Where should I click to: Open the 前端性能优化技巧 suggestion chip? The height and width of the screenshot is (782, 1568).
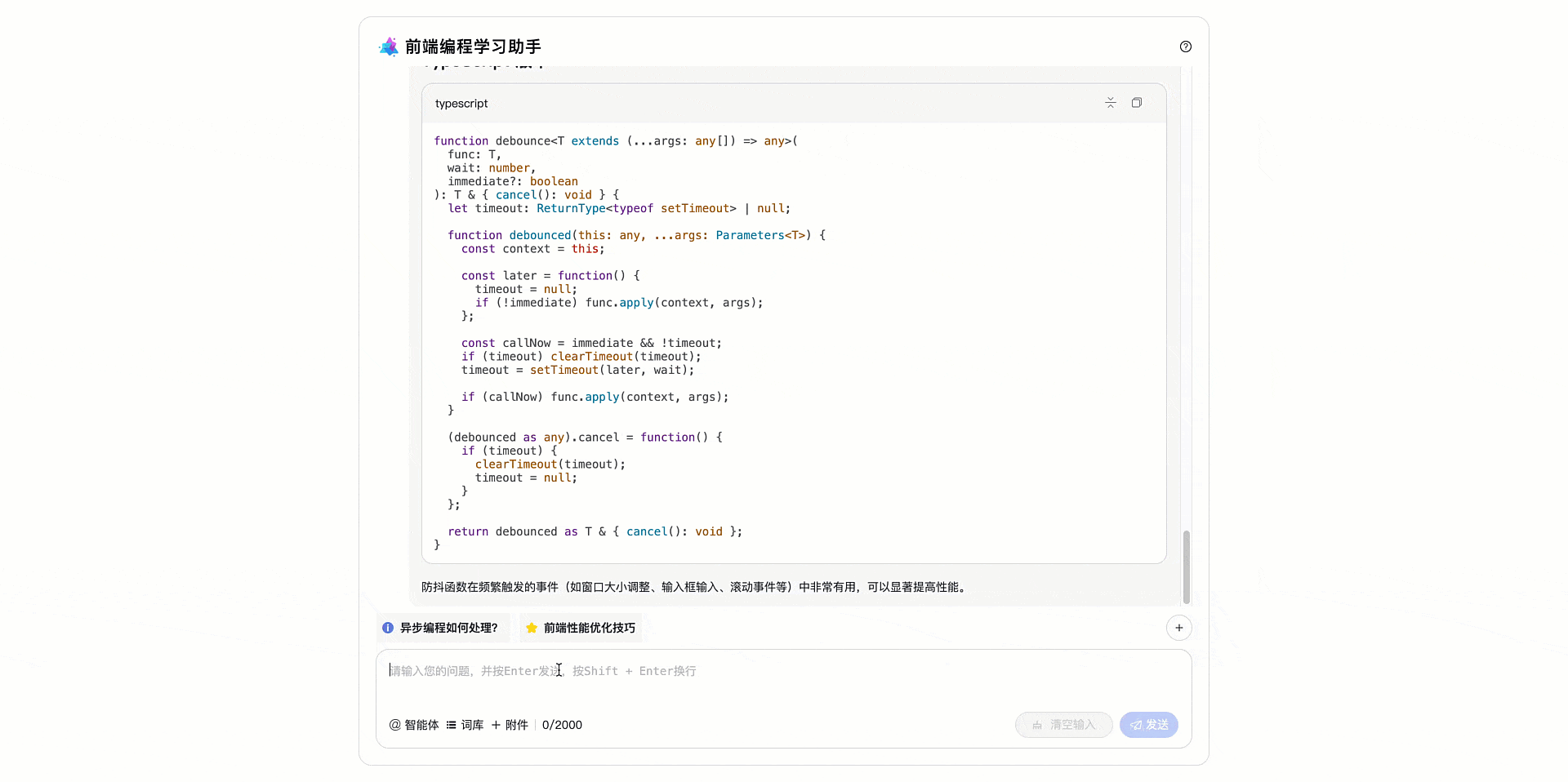(581, 628)
